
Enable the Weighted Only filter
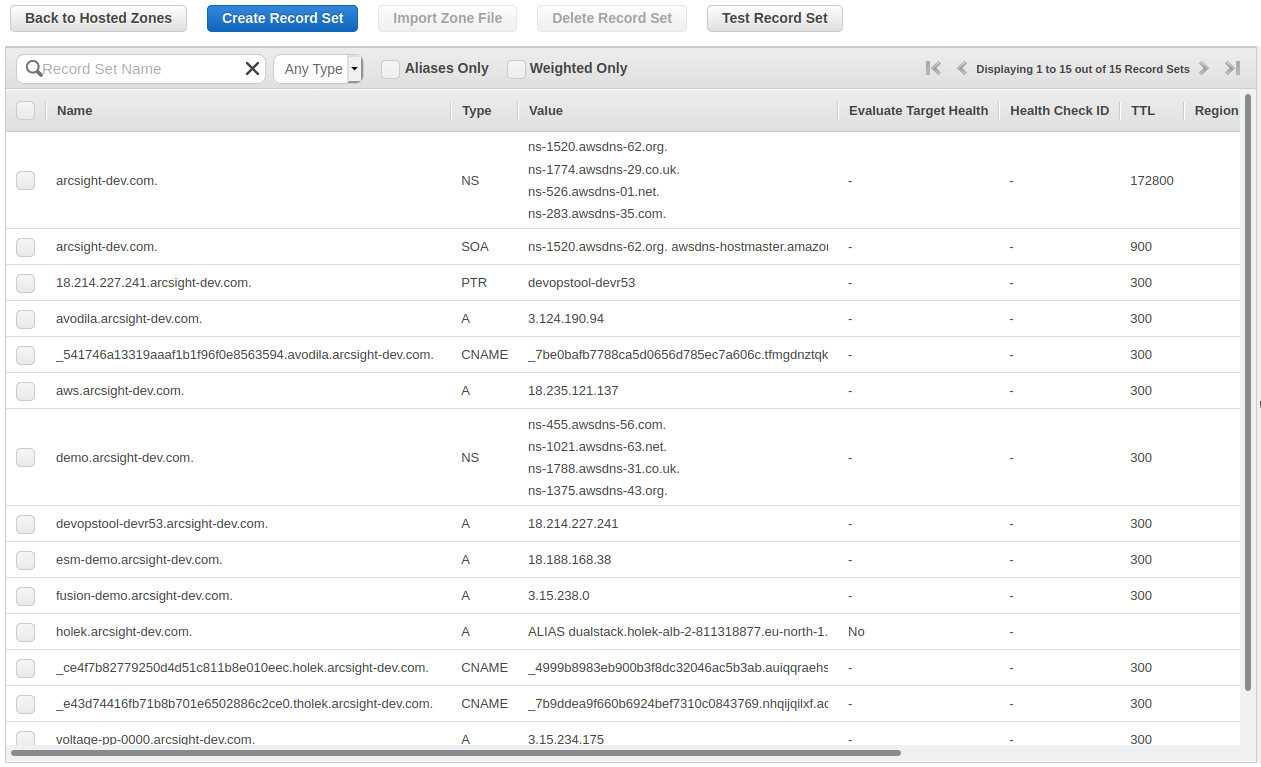click(x=516, y=69)
